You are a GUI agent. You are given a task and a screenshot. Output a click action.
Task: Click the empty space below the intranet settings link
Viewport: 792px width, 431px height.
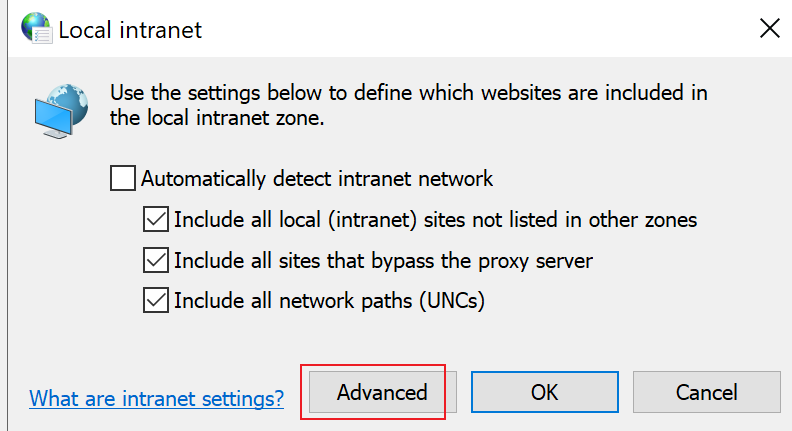point(157,421)
